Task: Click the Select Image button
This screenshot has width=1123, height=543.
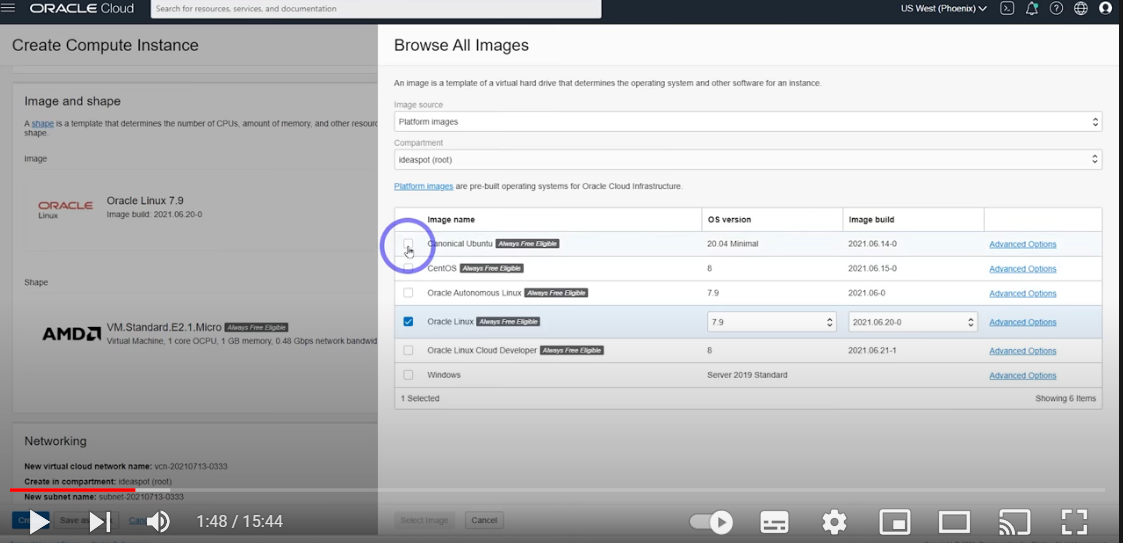Action: [x=424, y=520]
